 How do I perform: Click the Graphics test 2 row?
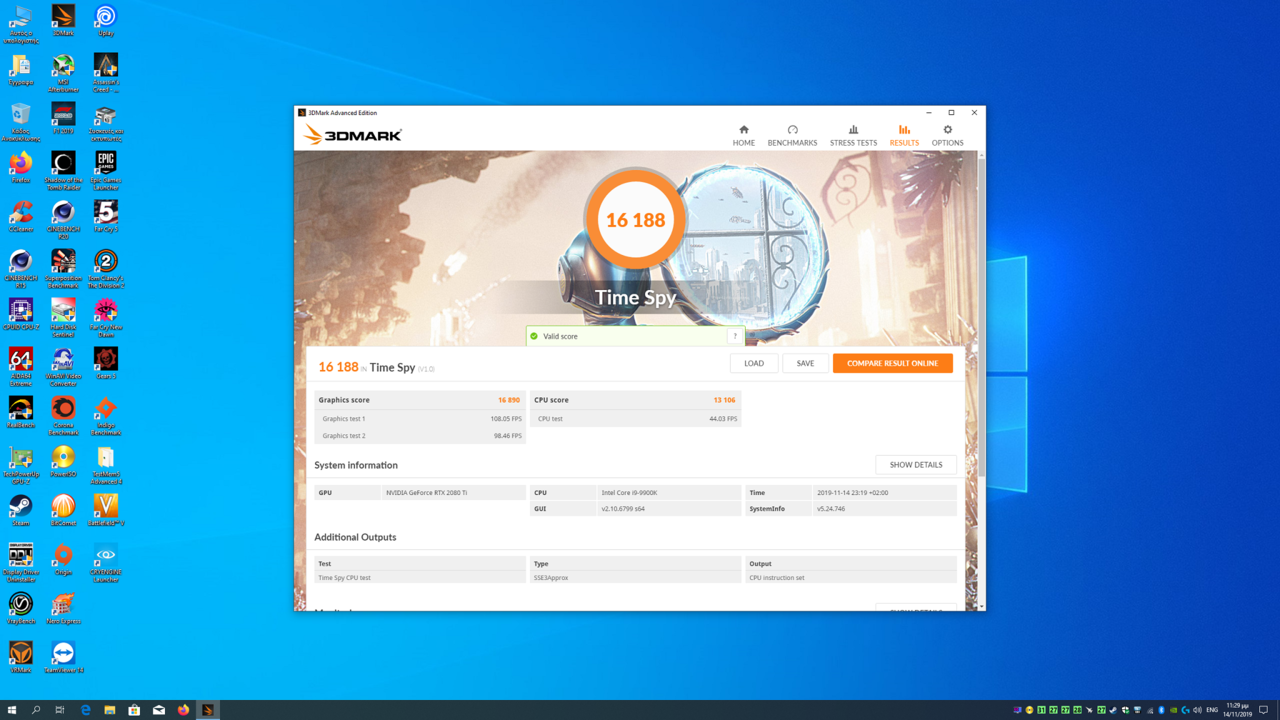[x=420, y=436]
